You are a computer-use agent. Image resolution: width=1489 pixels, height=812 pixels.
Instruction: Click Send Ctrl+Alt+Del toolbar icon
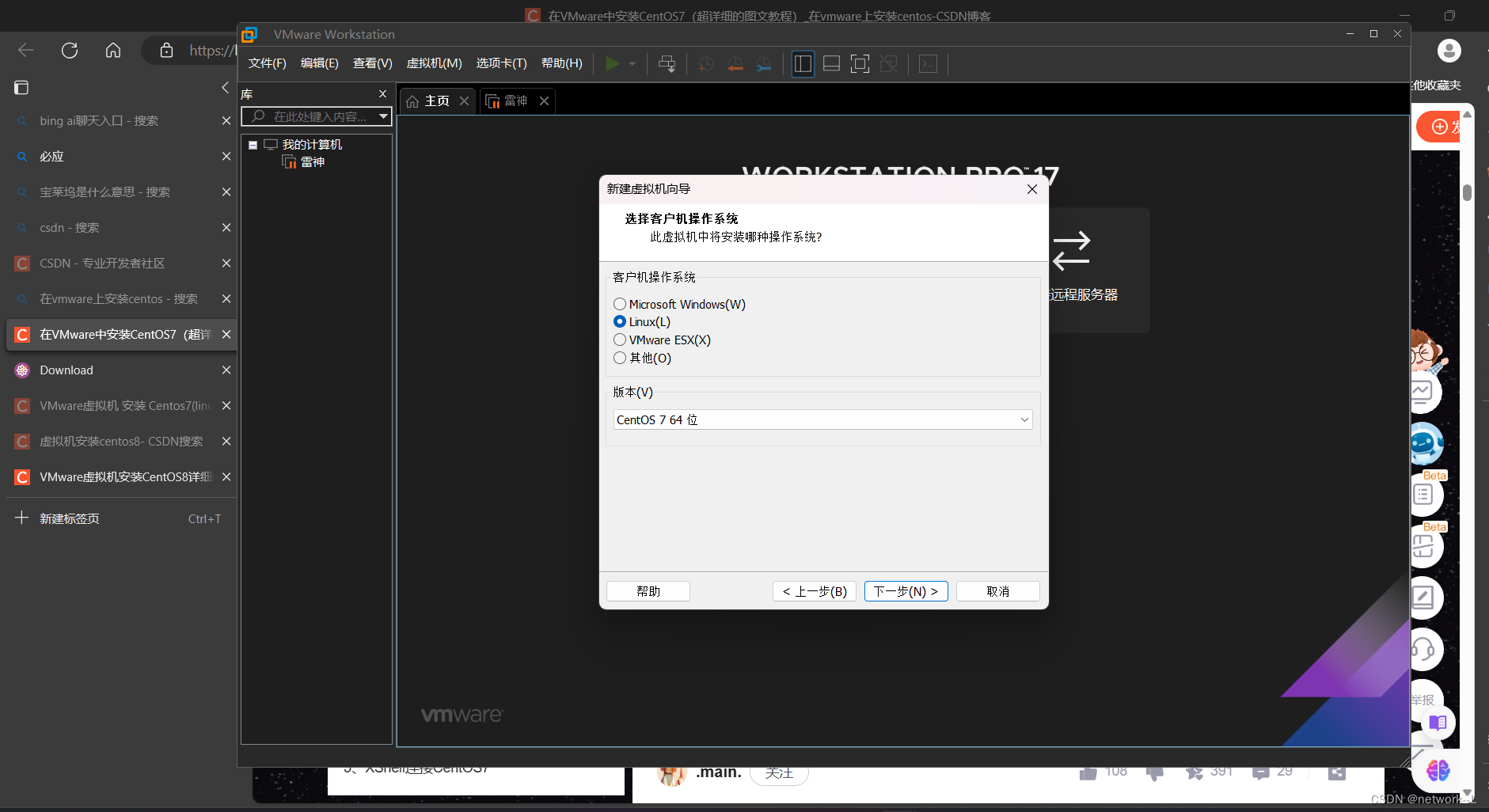pos(667,64)
